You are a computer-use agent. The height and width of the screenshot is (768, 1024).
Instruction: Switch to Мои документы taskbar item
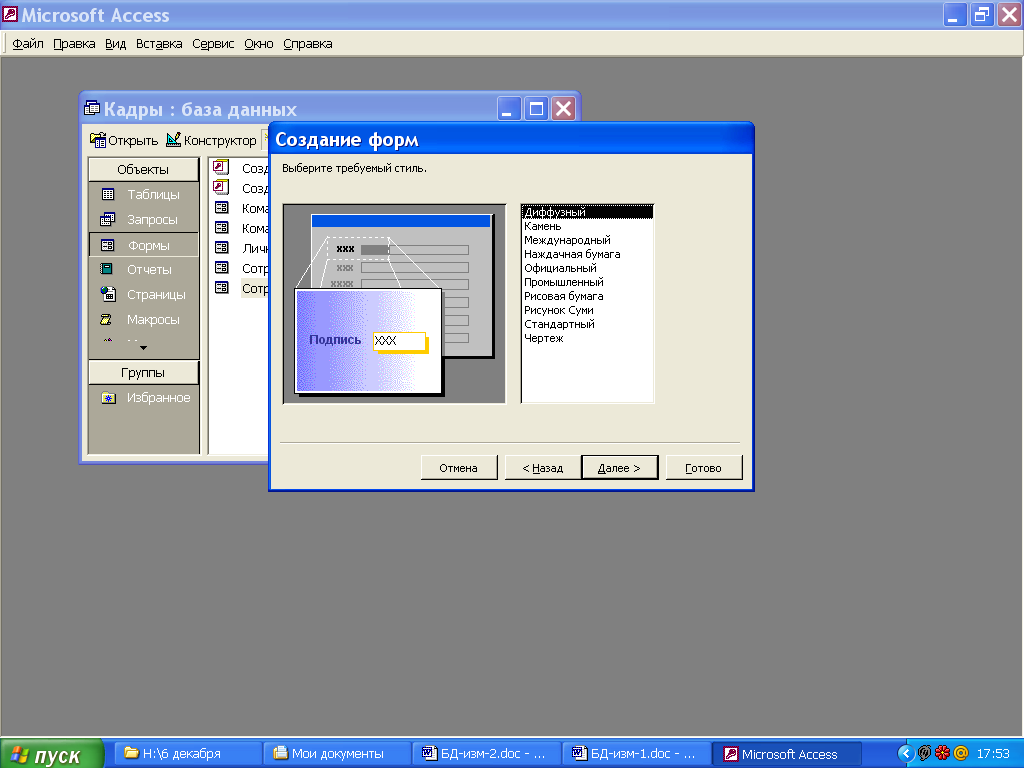337,754
